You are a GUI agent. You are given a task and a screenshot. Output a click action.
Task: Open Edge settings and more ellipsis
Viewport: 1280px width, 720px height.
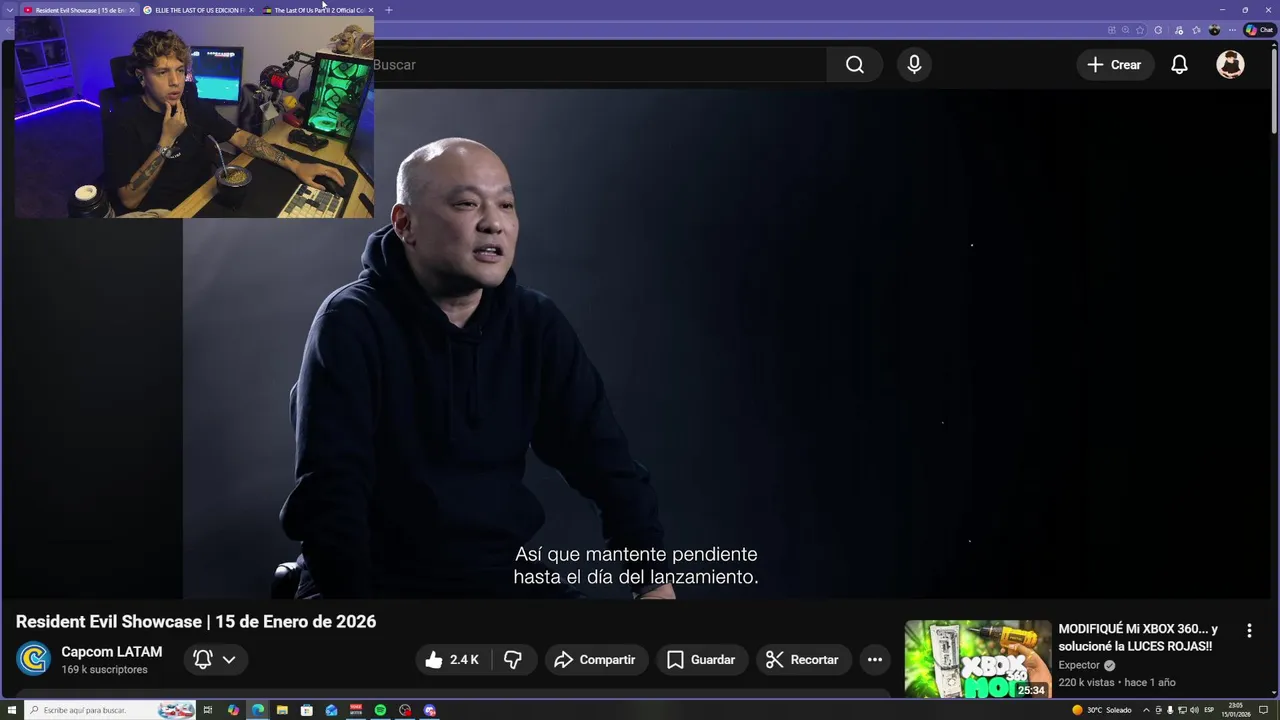click(x=1232, y=30)
